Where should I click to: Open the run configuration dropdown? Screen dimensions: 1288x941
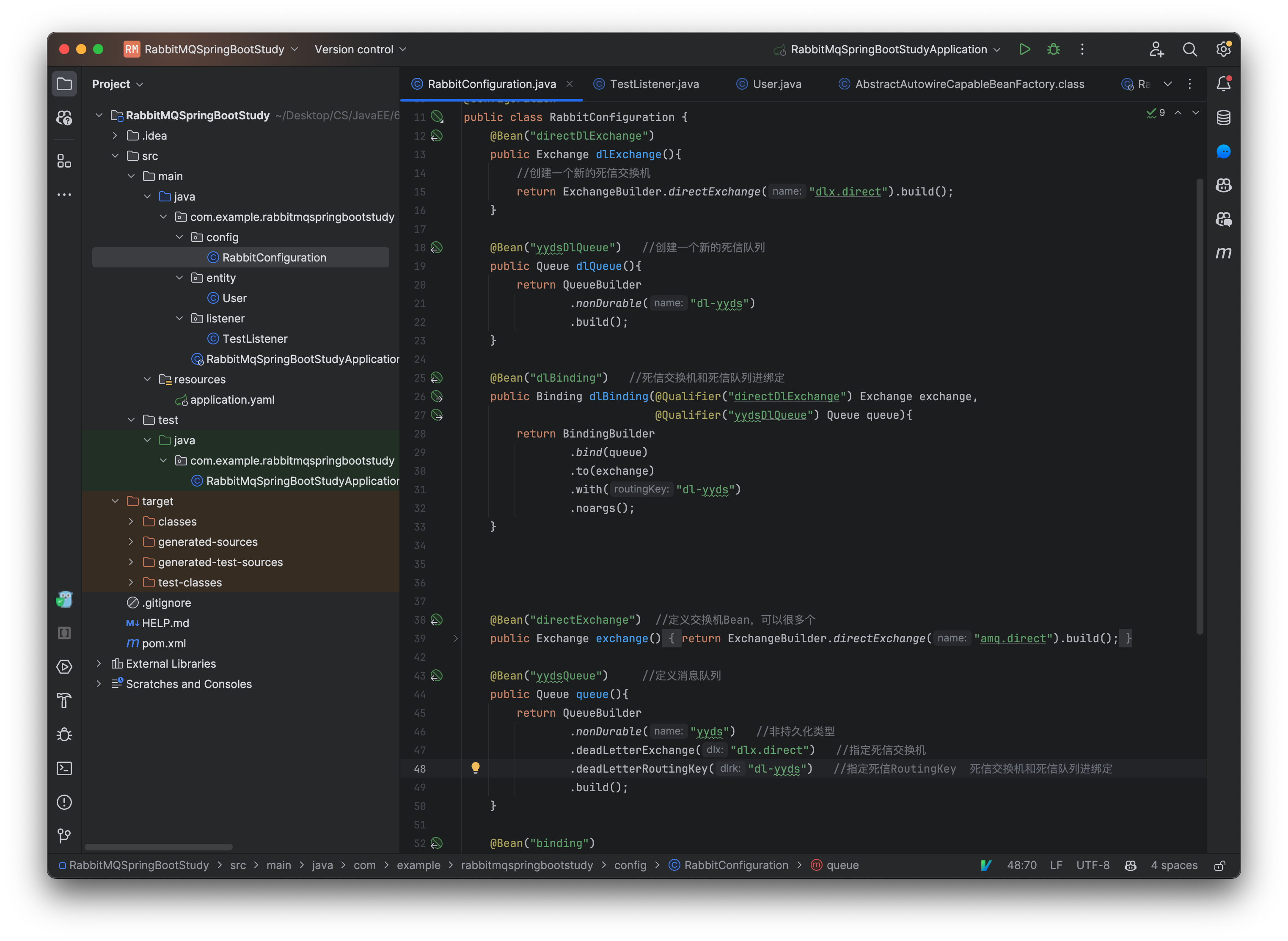(889, 50)
